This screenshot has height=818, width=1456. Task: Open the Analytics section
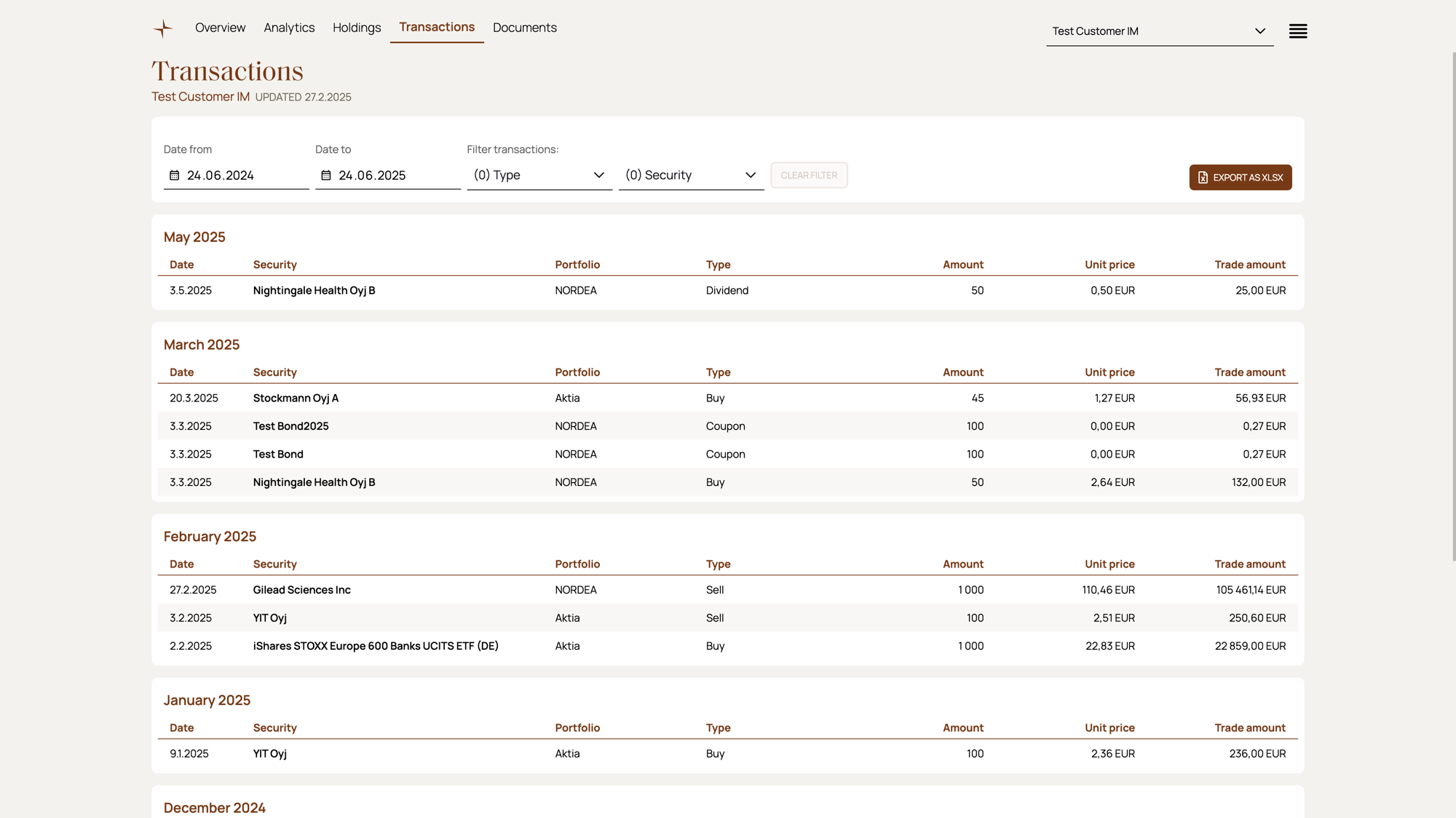click(289, 27)
